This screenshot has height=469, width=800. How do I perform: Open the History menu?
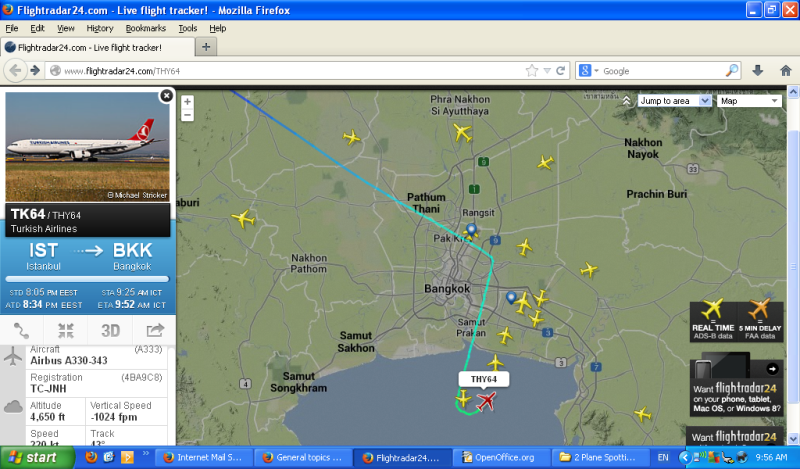click(x=100, y=28)
